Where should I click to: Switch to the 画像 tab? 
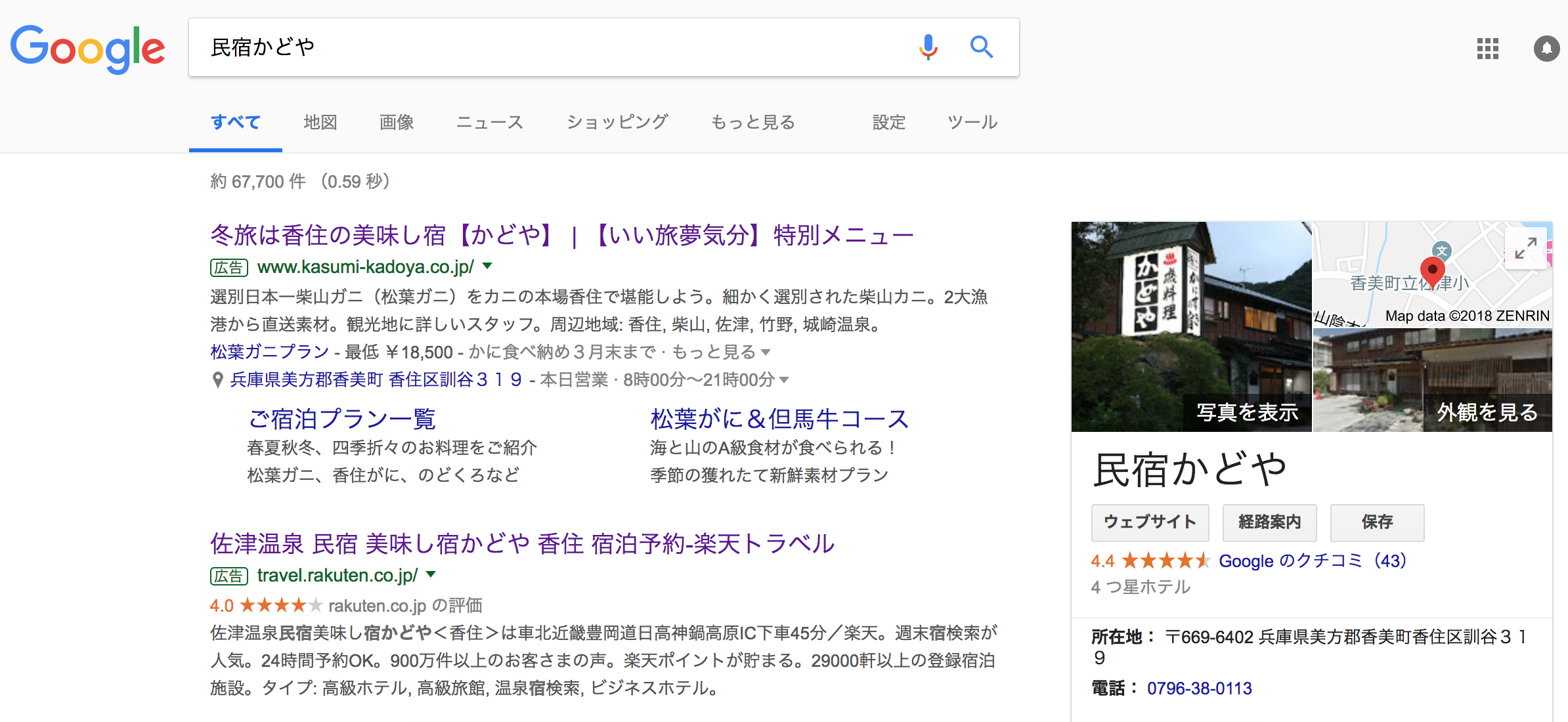[x=397, y=122]
